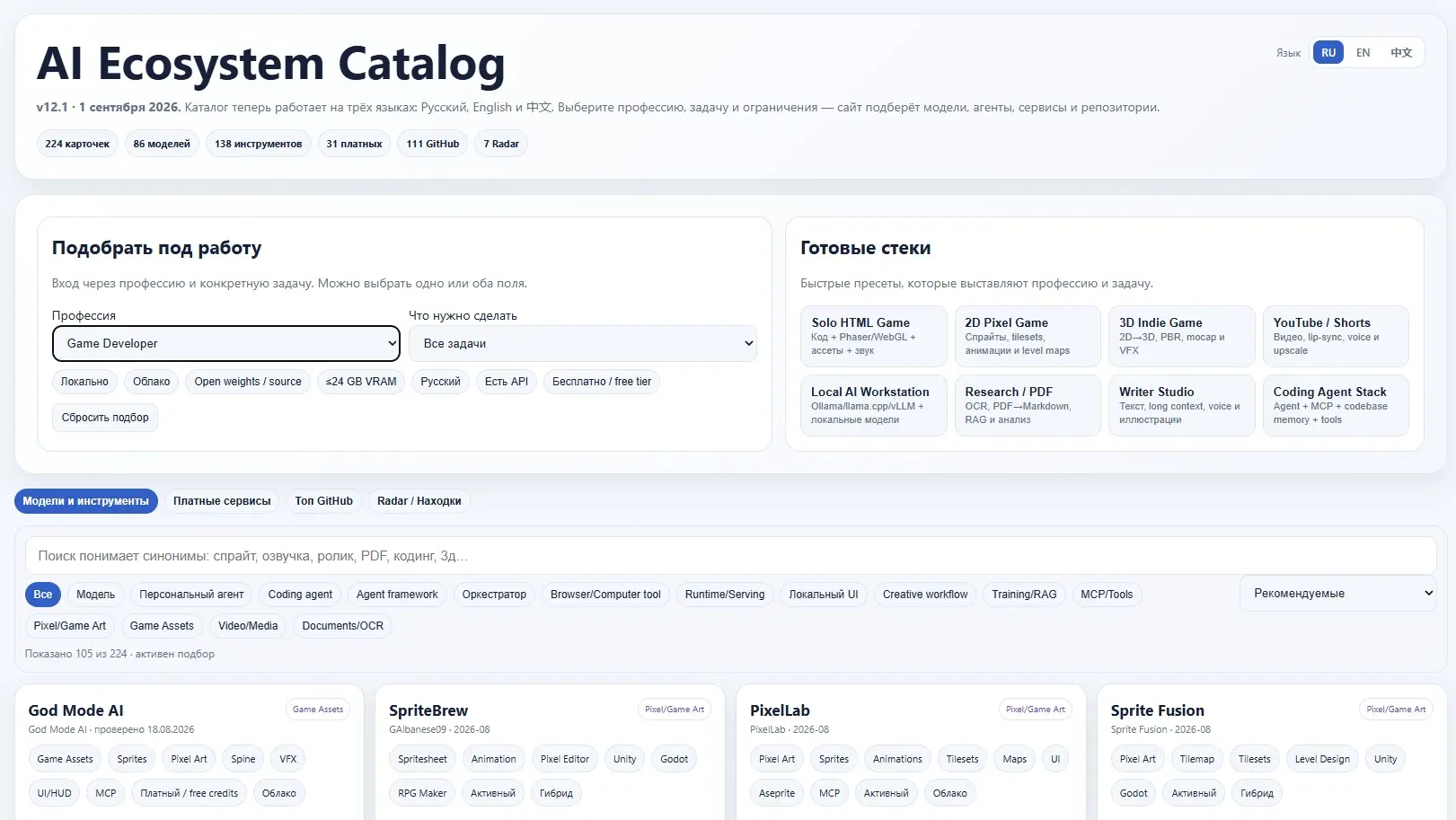Apply the Solo HTML Game preset
1456x820 pixels.
pos(873,336)
